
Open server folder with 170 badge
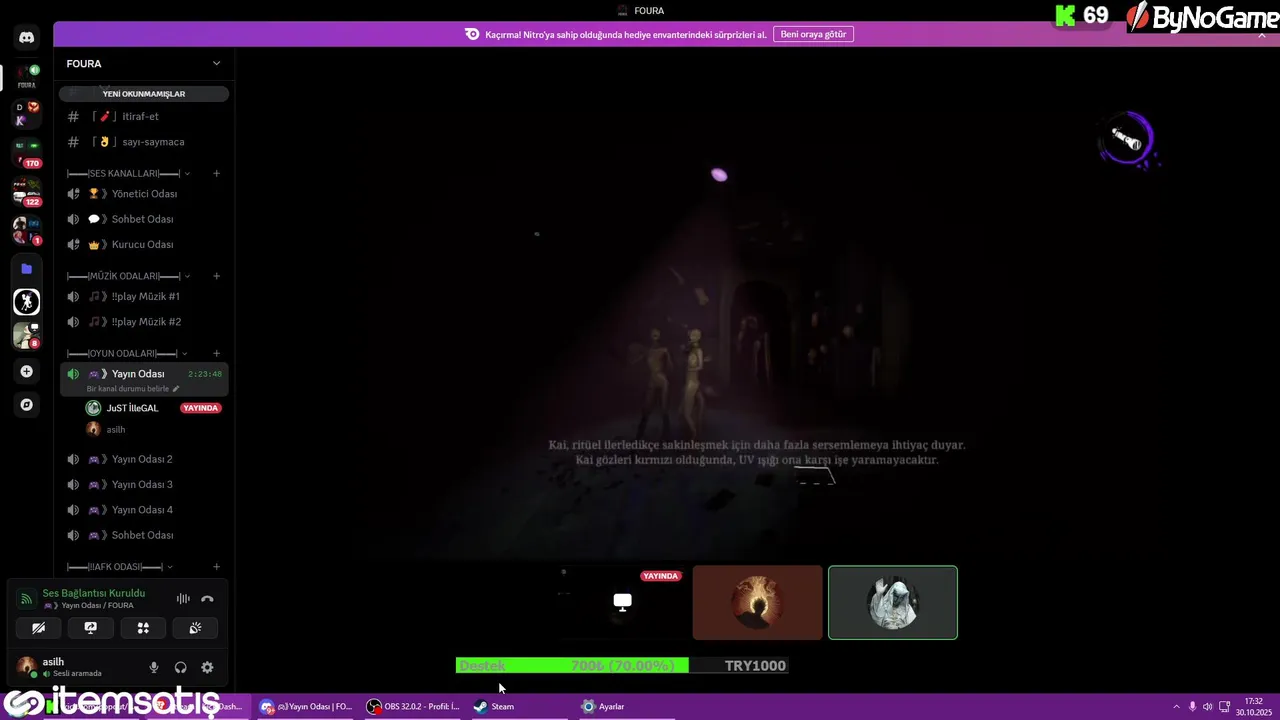click(27, 153)
